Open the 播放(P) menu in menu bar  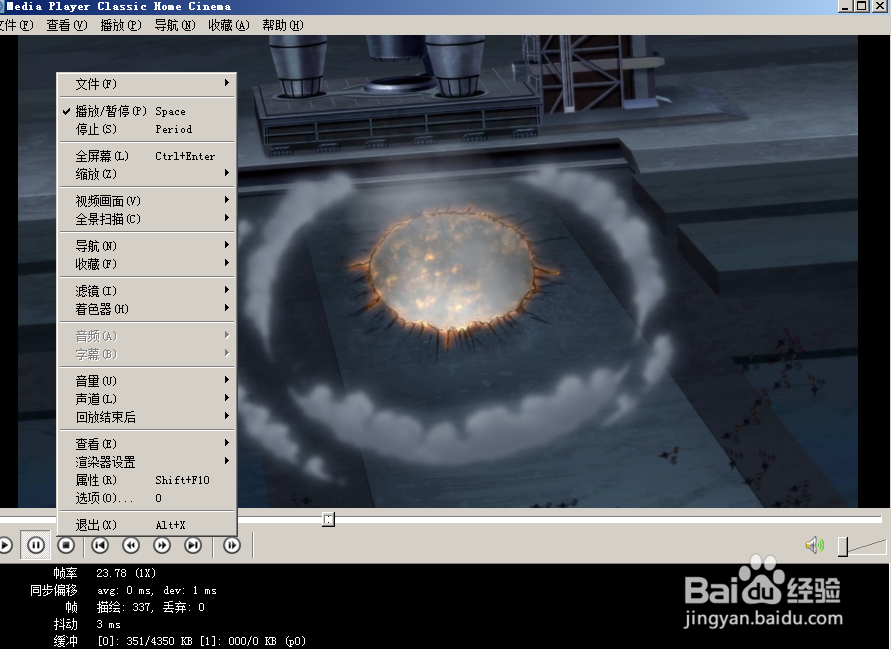[x=120, y=25]
